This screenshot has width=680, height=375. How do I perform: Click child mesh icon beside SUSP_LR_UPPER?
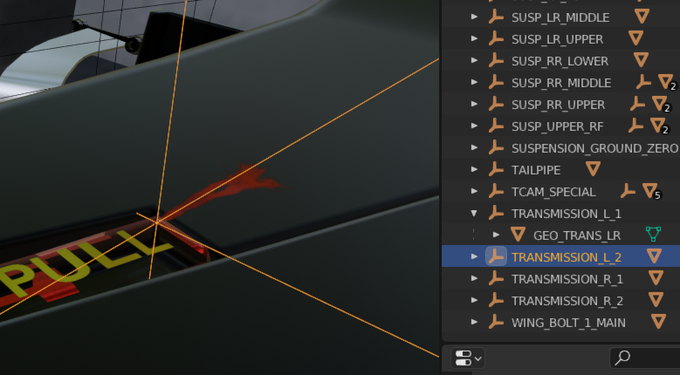tap(636, 38)
